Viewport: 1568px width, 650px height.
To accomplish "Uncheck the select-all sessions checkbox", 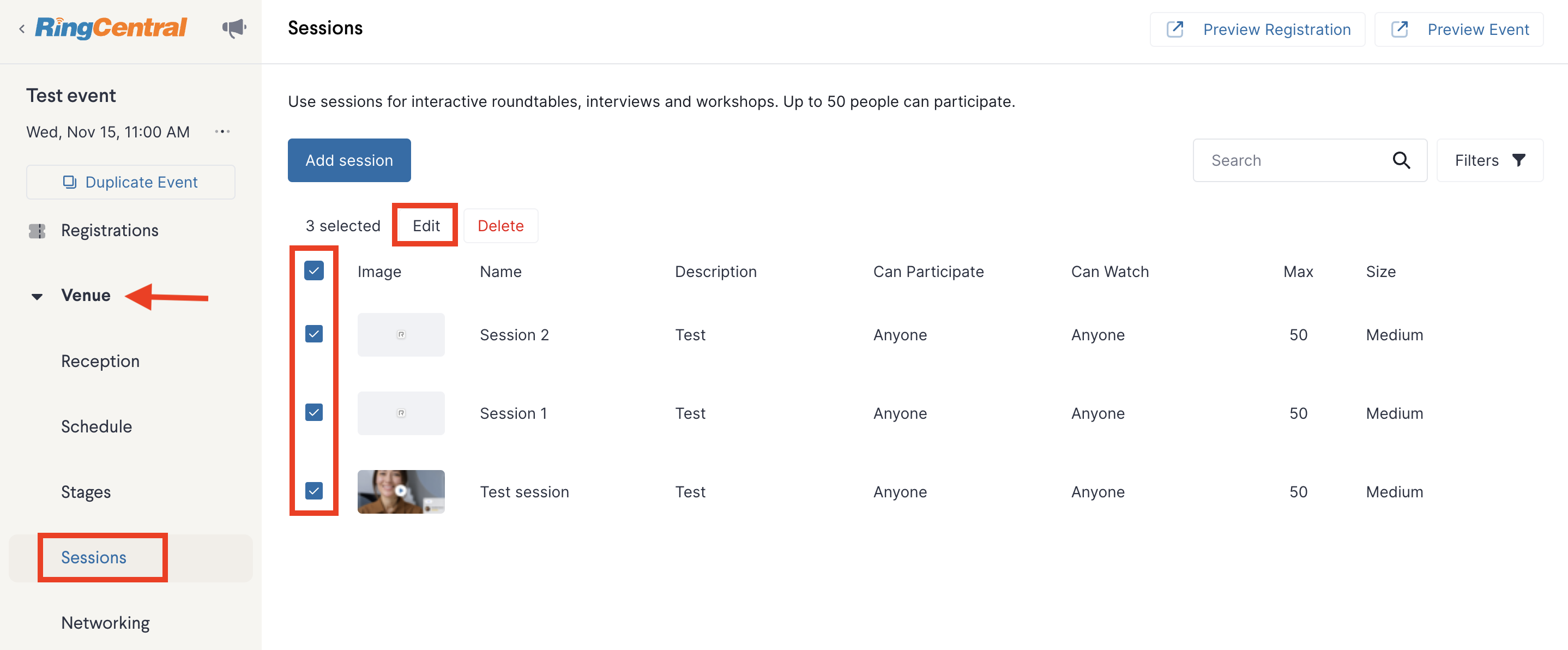I will 314,270.
